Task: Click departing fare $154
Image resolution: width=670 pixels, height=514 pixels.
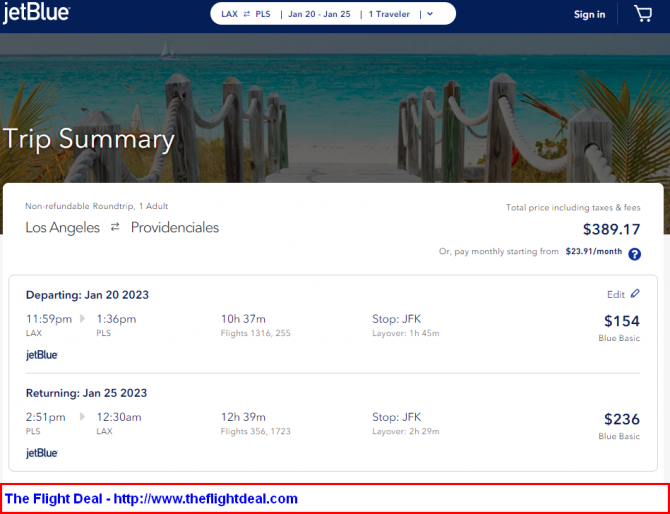Action: tap(622, 321)
